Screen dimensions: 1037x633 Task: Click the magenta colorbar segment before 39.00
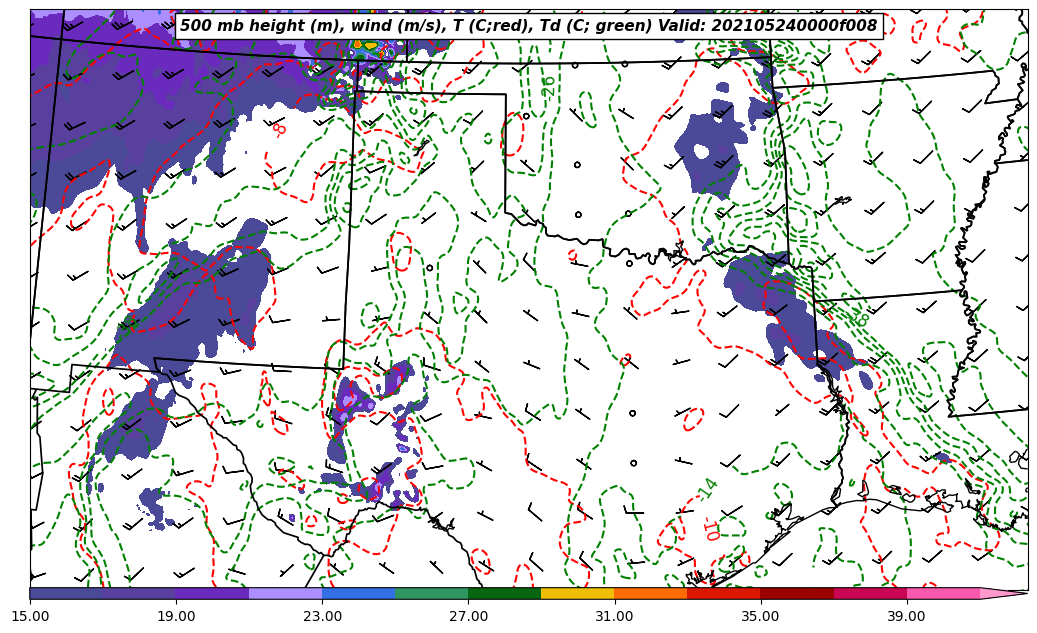click(x=869, y=593)
